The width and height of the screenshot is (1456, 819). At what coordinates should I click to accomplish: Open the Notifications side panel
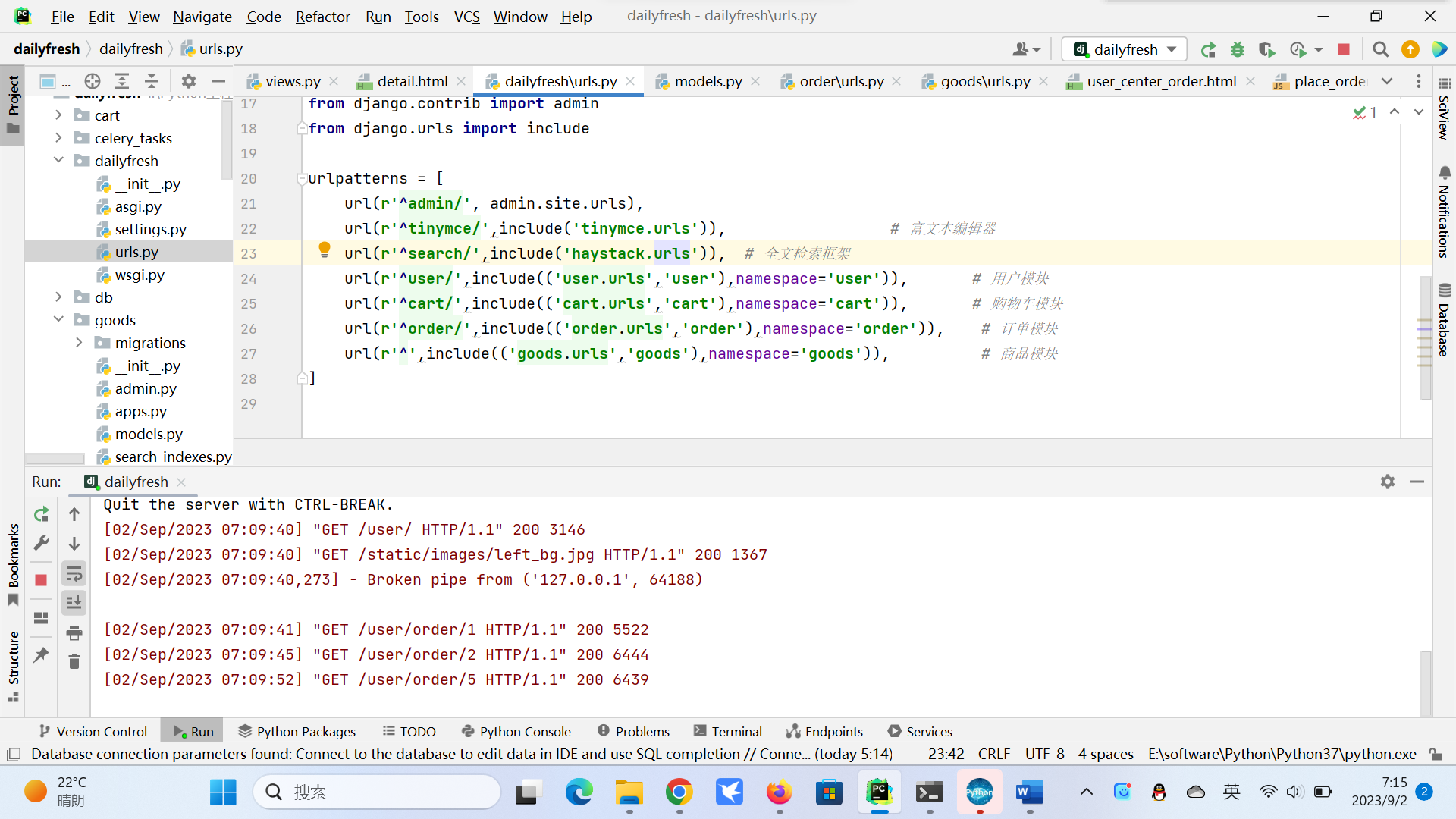pyautogui.click(x=1444, y=212)
